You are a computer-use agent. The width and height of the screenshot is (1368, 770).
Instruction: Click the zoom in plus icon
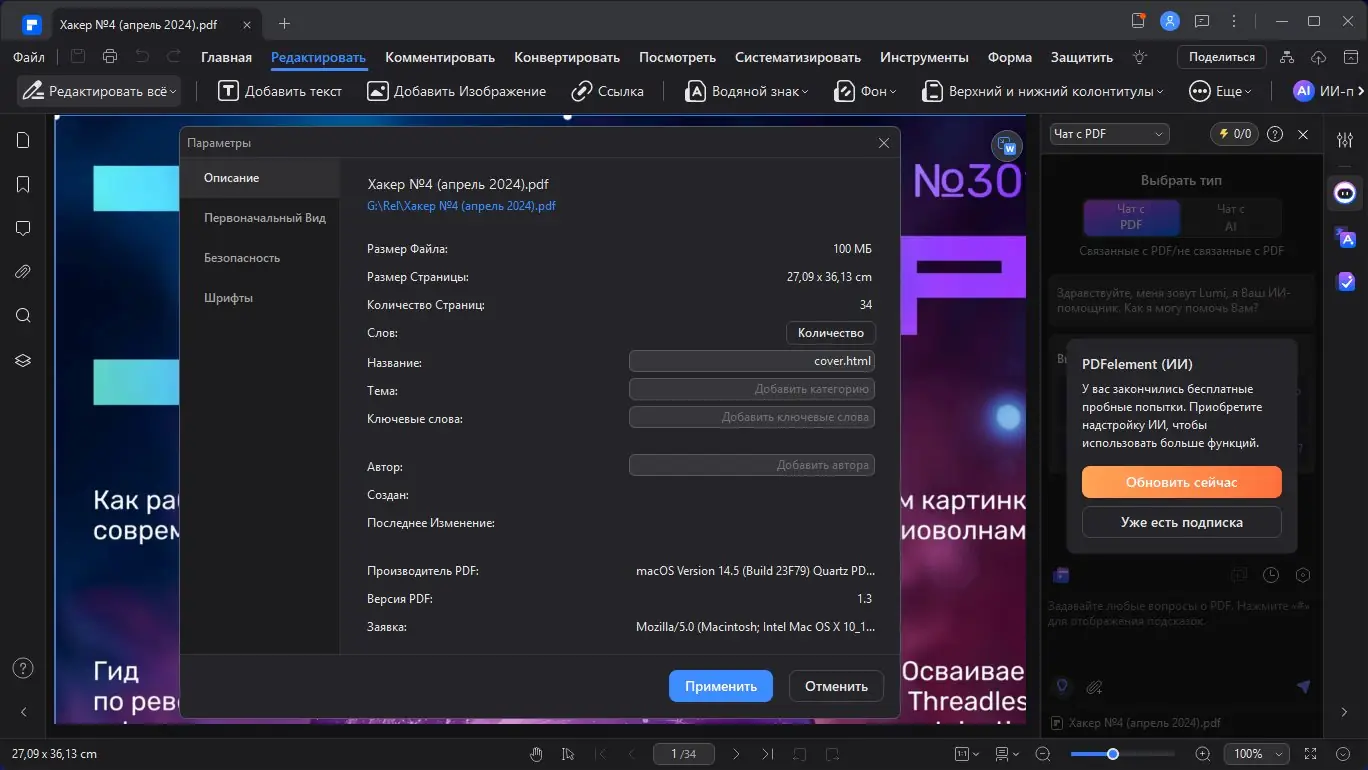(1203, 754)
